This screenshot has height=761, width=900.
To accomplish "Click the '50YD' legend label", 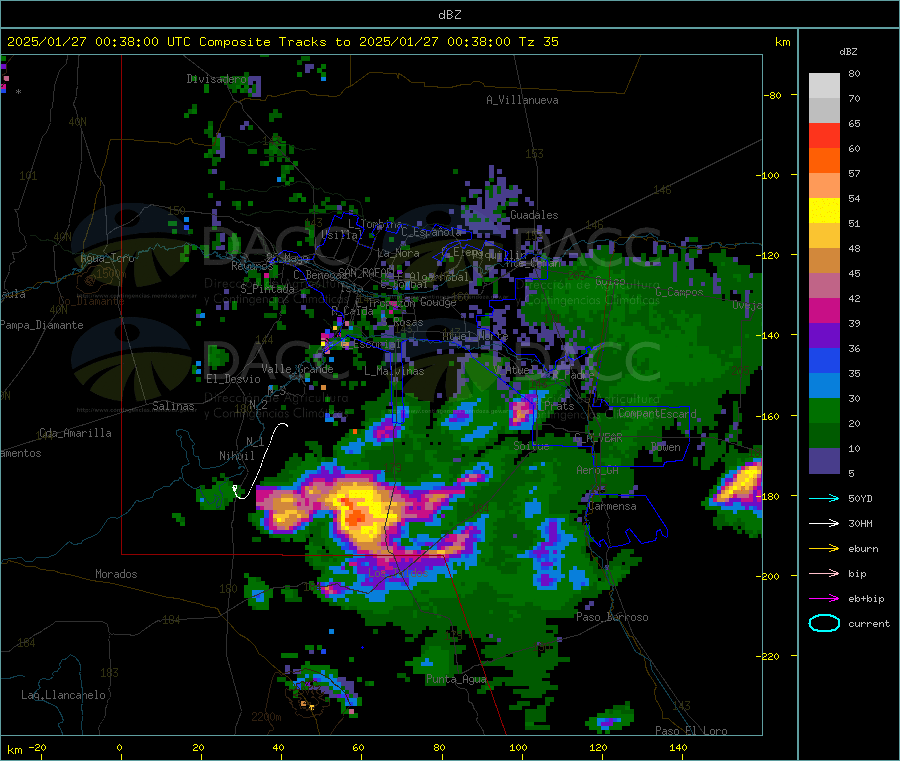I will coord(860,498).
